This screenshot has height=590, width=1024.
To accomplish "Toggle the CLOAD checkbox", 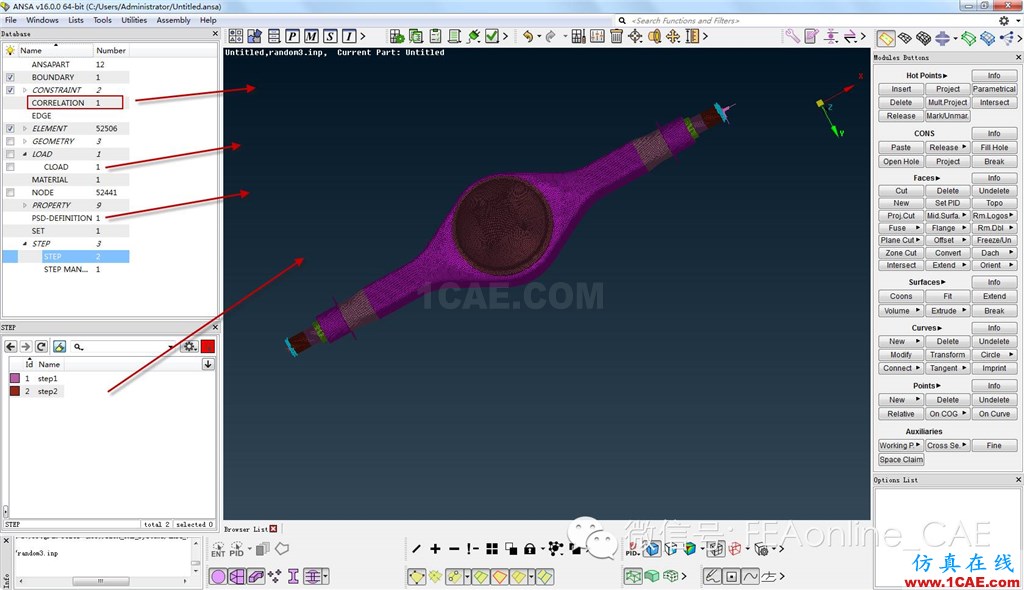I will click(x=10, y=167).
